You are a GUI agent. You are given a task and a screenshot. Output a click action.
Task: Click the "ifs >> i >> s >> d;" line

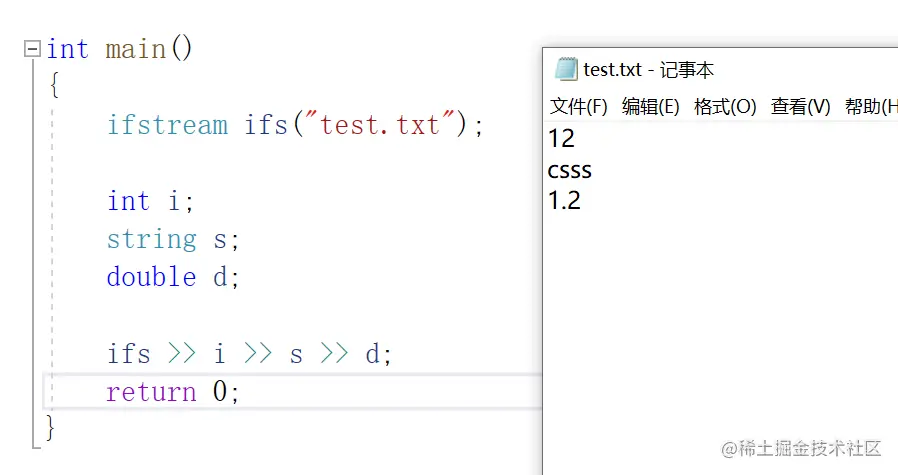250,354
